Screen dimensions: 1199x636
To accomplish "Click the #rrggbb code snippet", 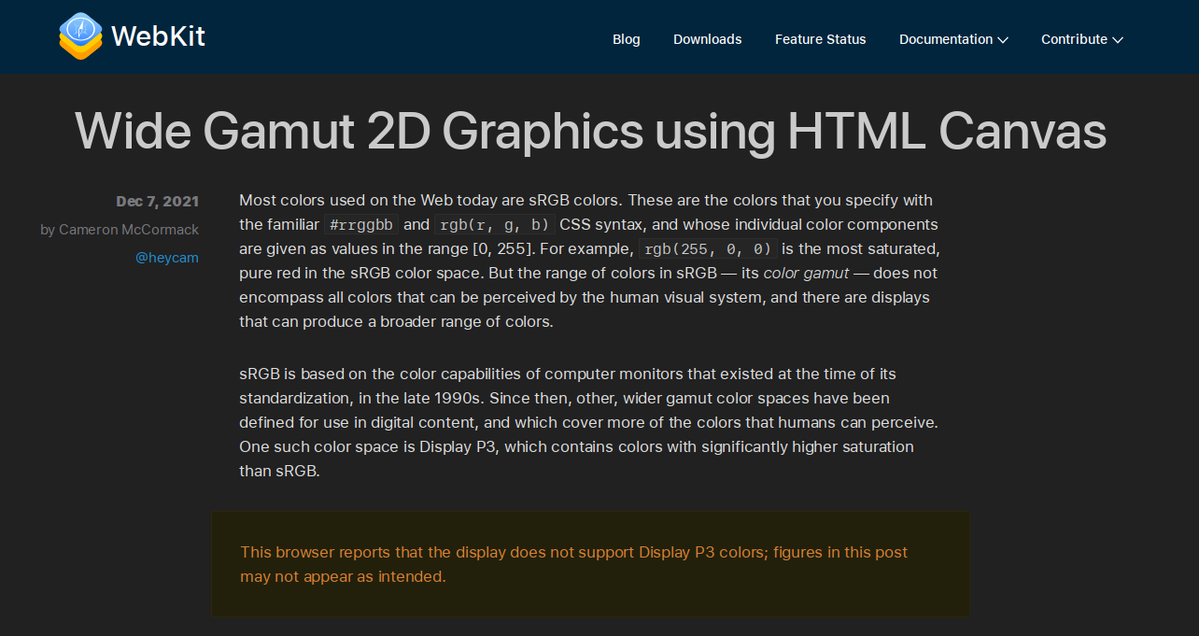I will 362,225.
